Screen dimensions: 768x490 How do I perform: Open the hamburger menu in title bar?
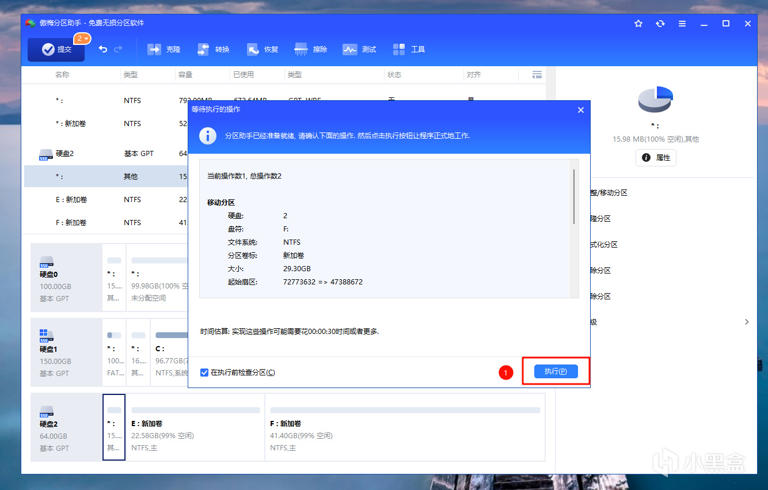(682, 24)
